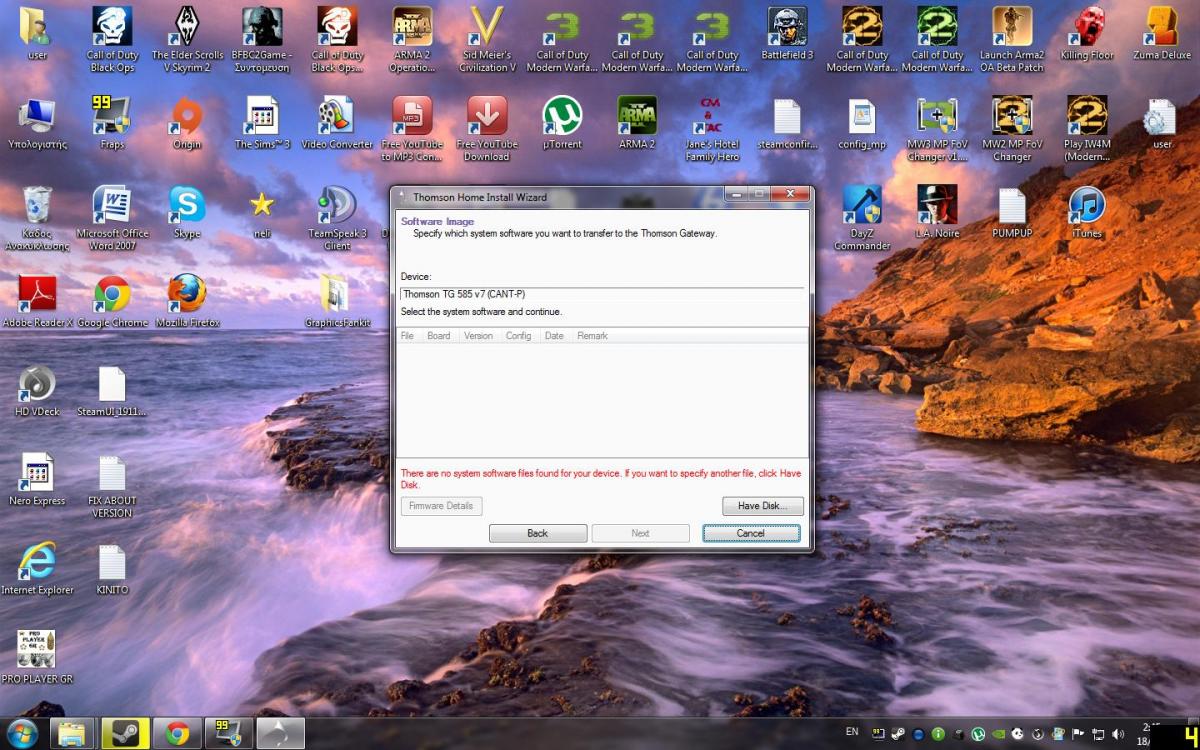Select DayZ Commander desktop shortcut
The image size is (1200, 750).
[862, 218]
